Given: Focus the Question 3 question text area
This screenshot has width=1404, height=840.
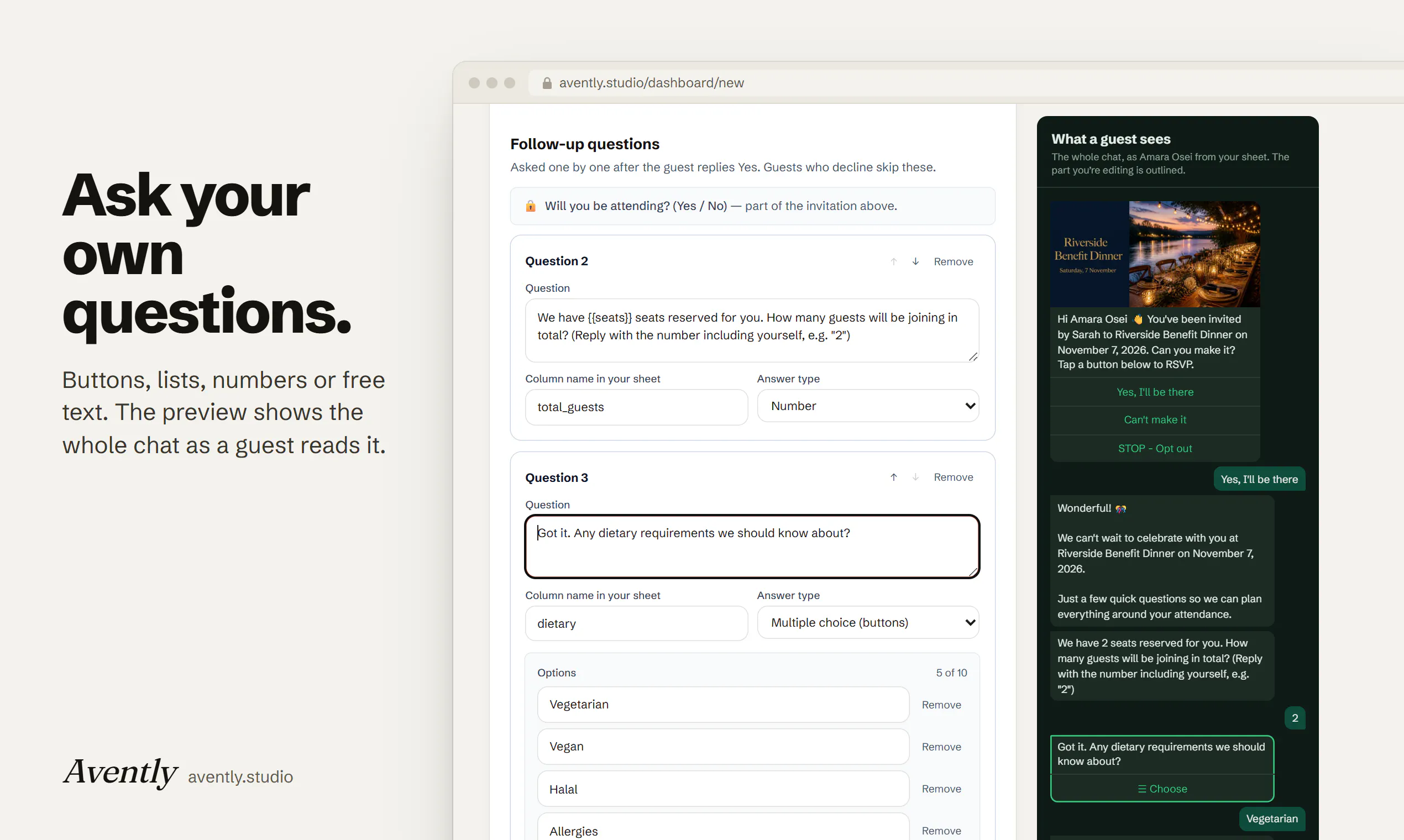Looking at the screenshot, I should (752, 546).
